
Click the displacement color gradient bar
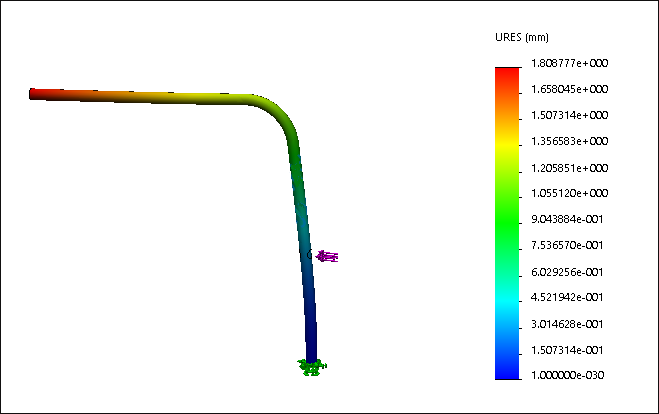[507, 223]
